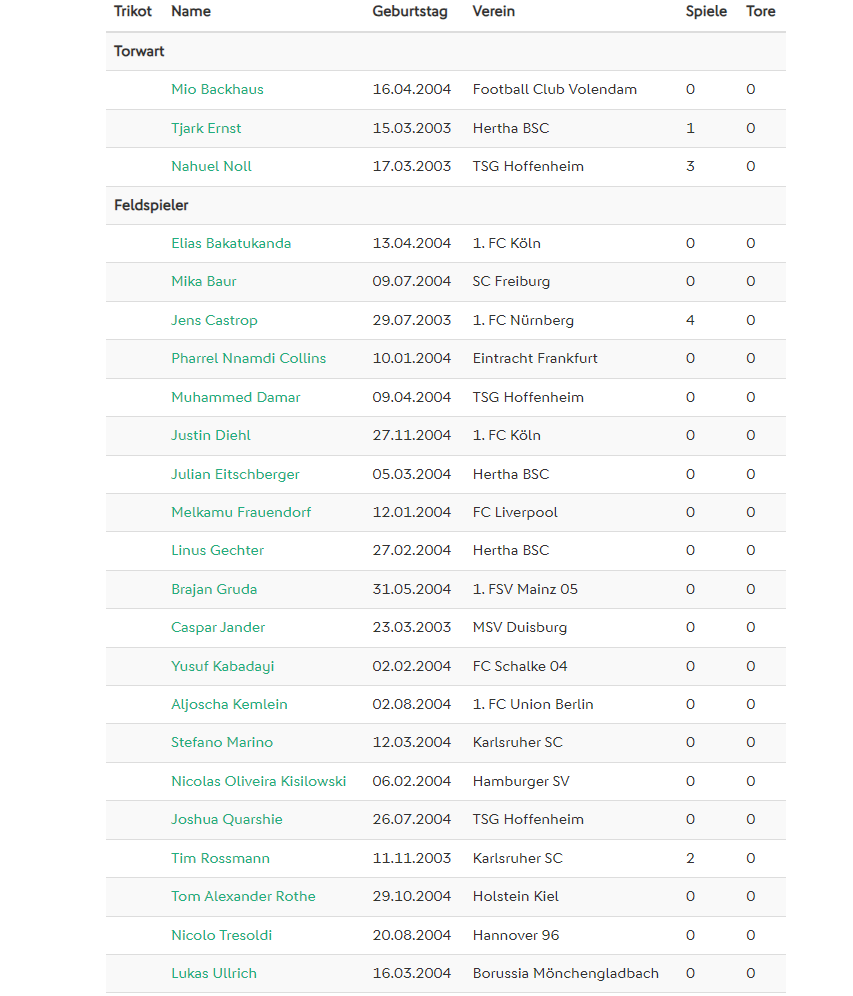Click club 1. FSV Mainz 05
The width and height of the screenshot is (853, 996).
525,589
